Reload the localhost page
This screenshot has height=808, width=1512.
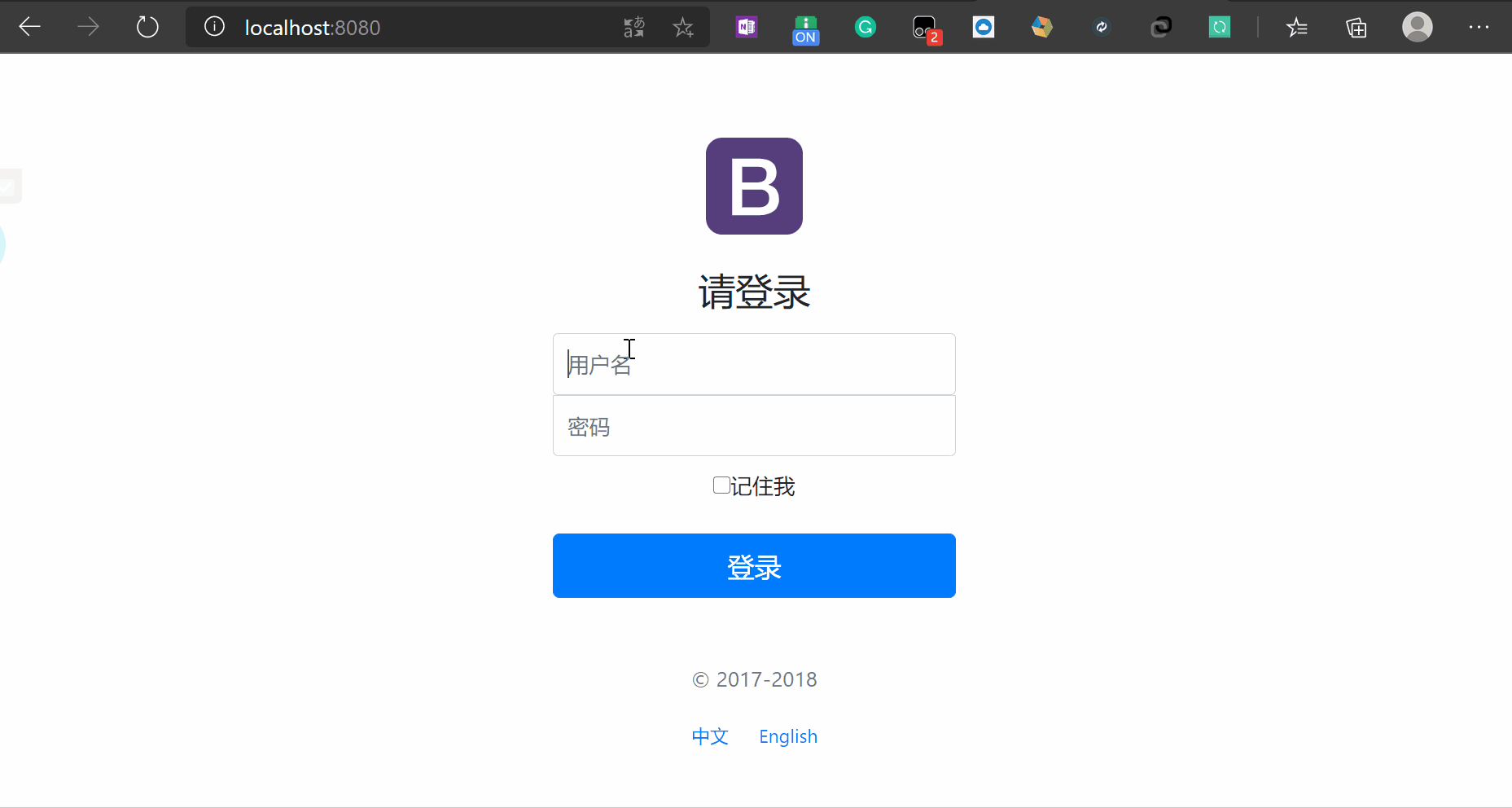[x=147, y=27]
